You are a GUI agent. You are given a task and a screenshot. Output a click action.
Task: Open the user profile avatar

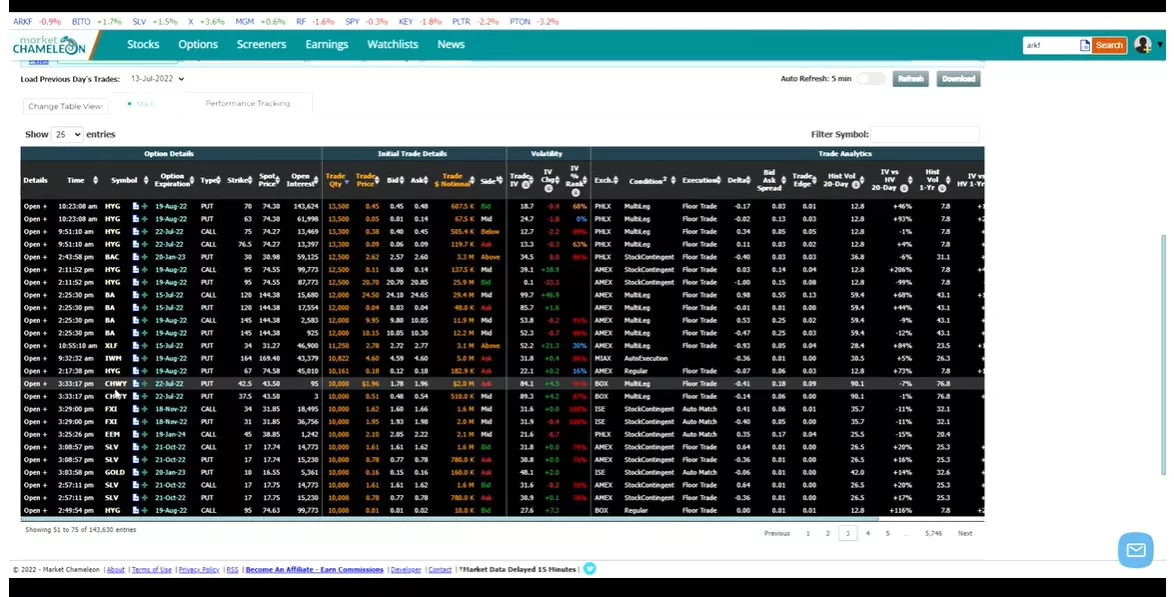click(x=1143, y=45)
